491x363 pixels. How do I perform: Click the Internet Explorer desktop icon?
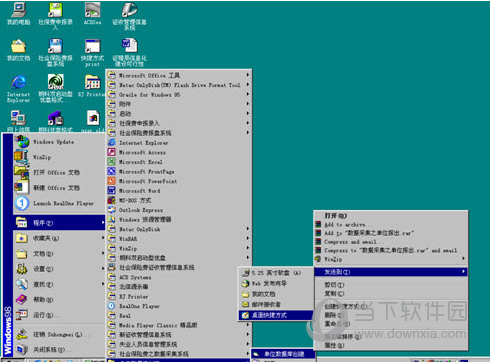pyautogui.click(x=19, y=88)
